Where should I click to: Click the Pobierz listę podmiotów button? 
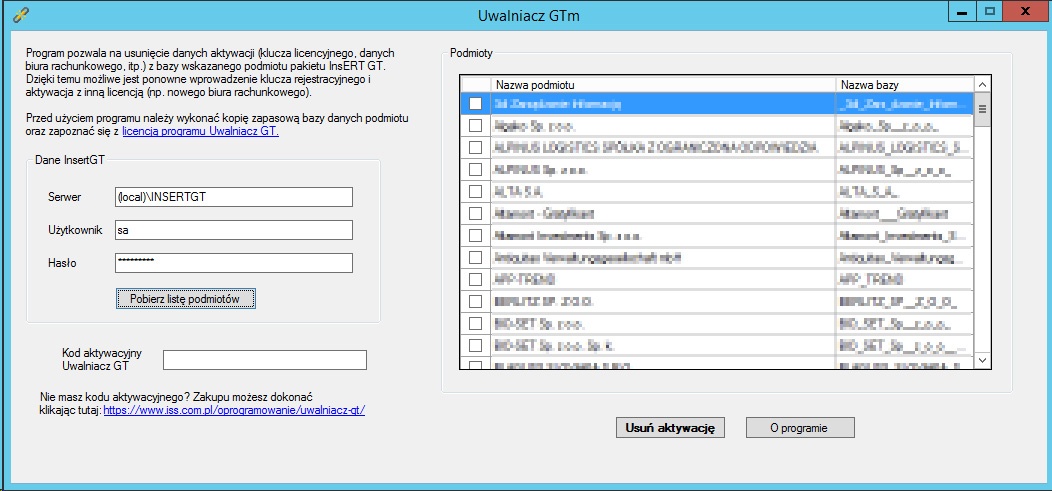pyautogui.click(x=186, y=298)
